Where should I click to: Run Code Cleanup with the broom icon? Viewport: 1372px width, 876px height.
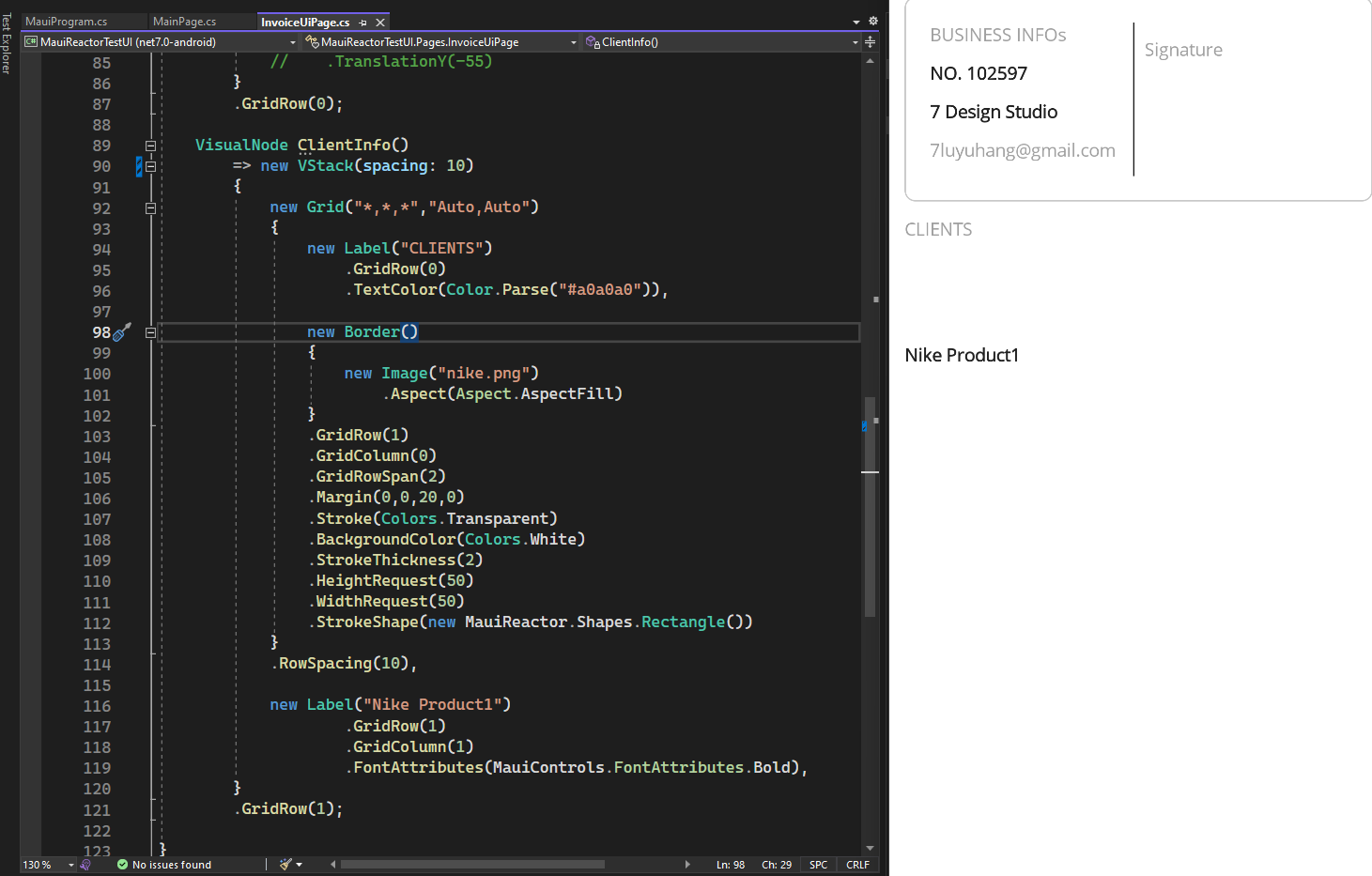click(x=284, y=864)
